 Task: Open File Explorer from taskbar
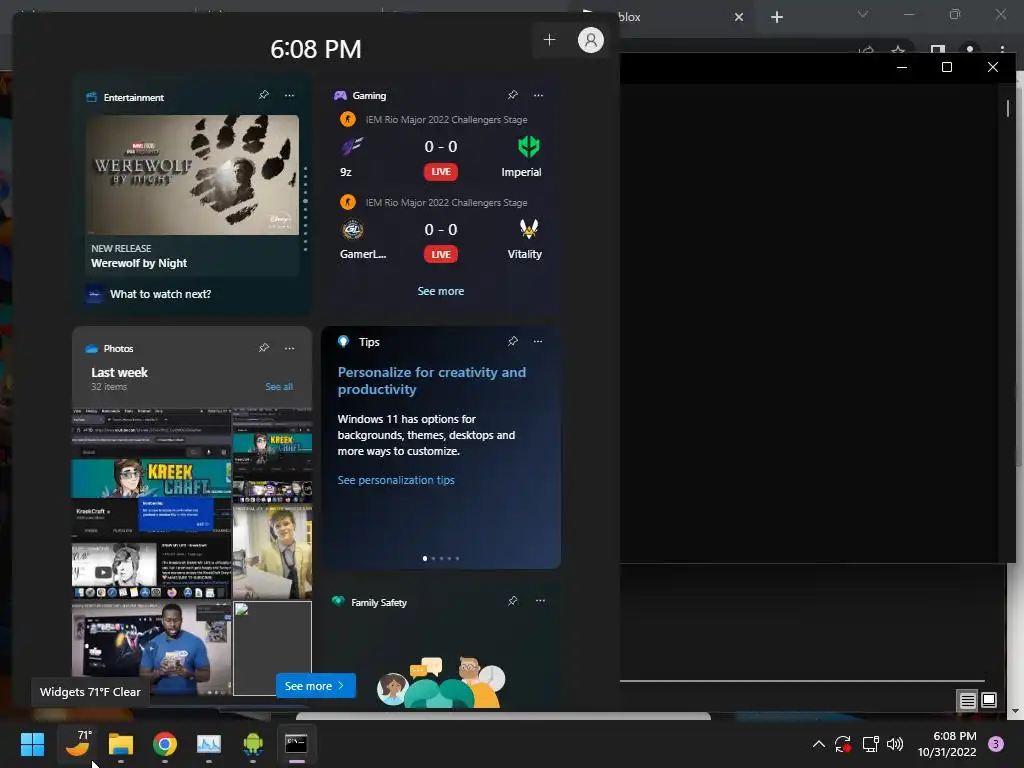coord(121,744)
